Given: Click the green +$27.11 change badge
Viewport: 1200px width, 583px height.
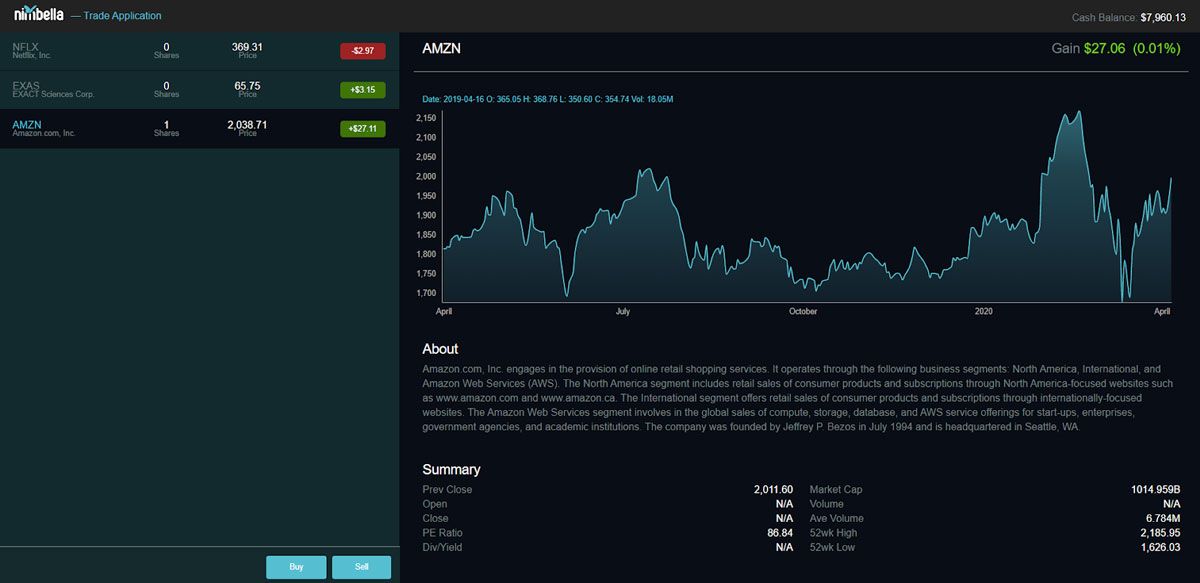Looking at the screenshot, I should pos(362,129).
